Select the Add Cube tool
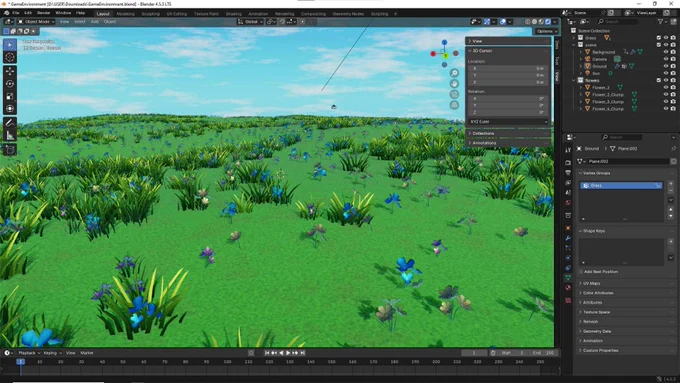Image resolution: width=680 pixels, height=383 pixels. (10, 150)
